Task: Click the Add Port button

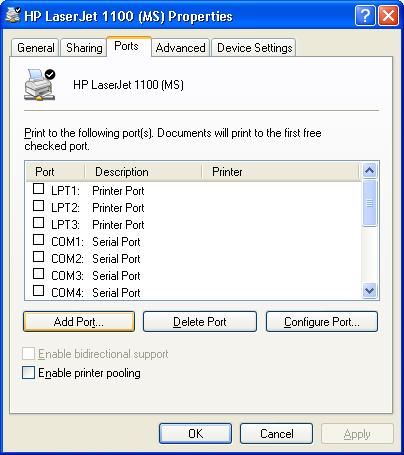Action: click(x=79, y=322)
